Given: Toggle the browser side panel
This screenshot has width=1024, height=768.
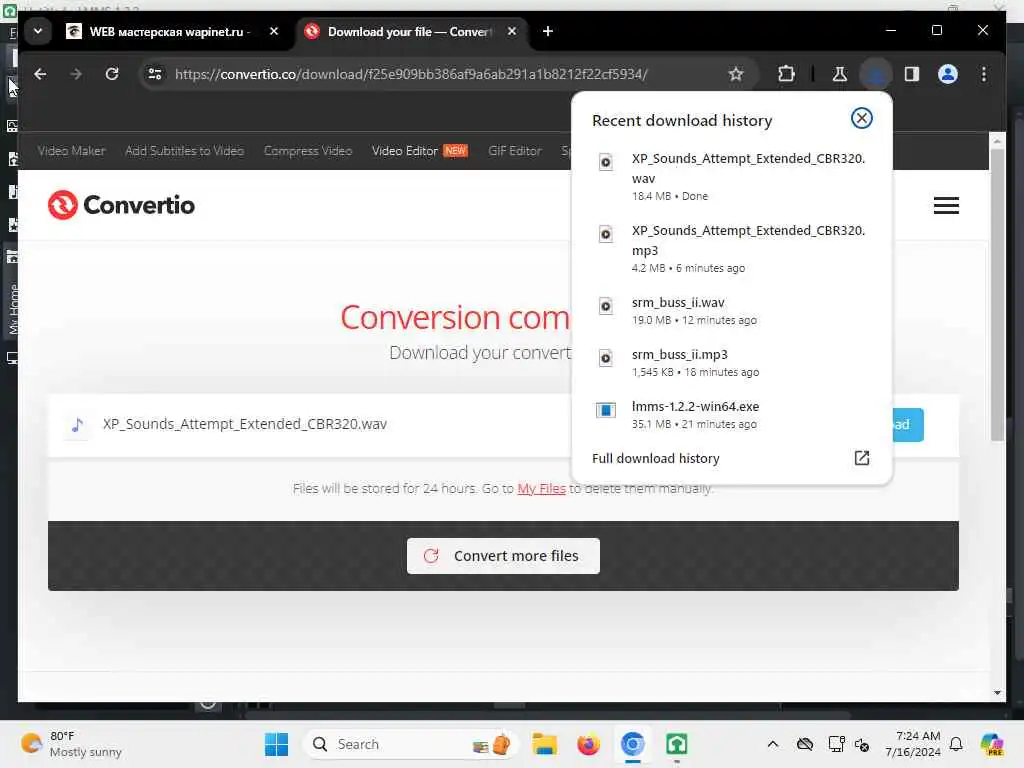Looking at the screenshot, I should click(912, 74).
